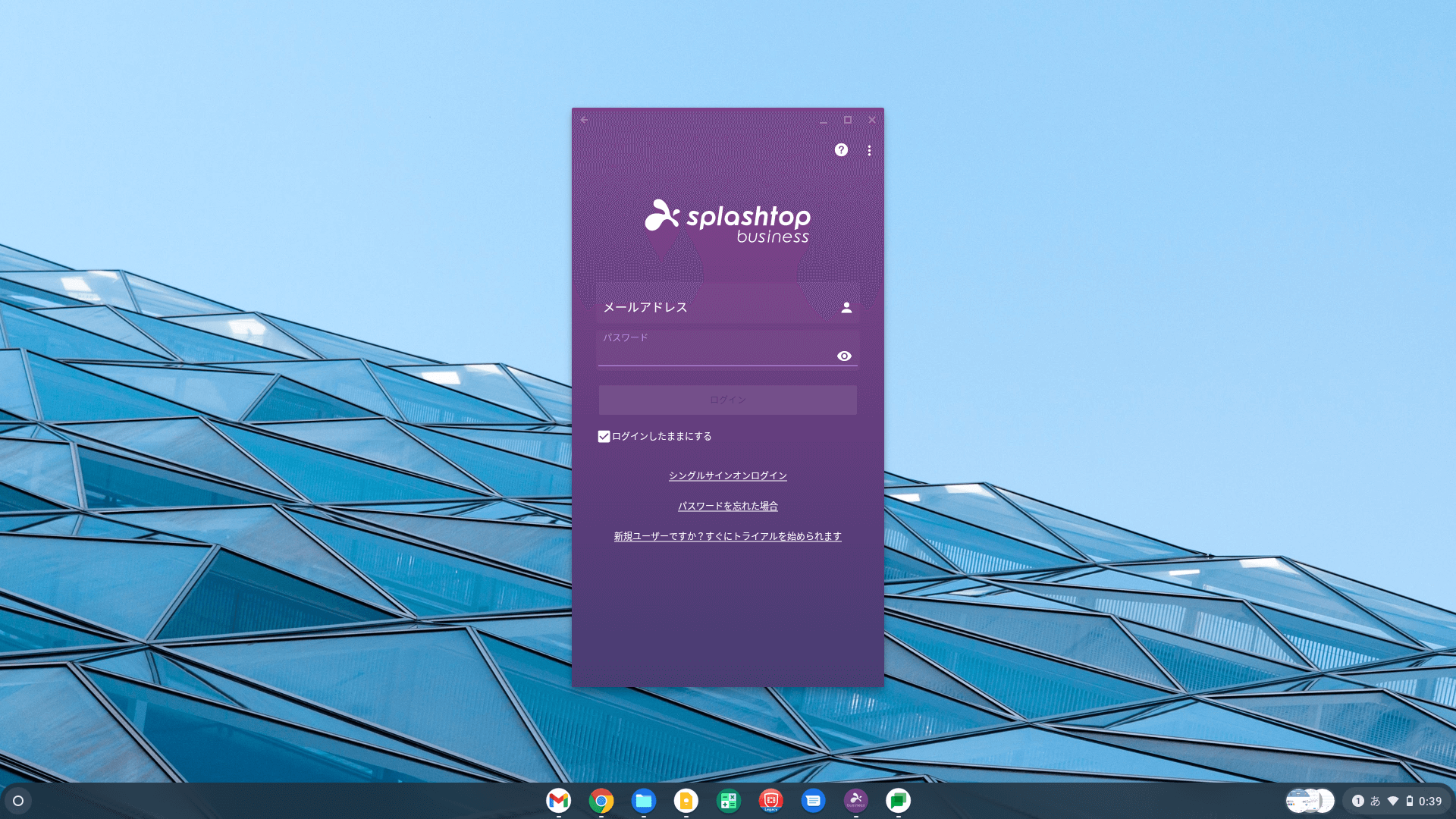This screenshot has width=1456, height=819.
Task: Uncheck the ログインしたままにする checkbox
Action: (604, 436)
